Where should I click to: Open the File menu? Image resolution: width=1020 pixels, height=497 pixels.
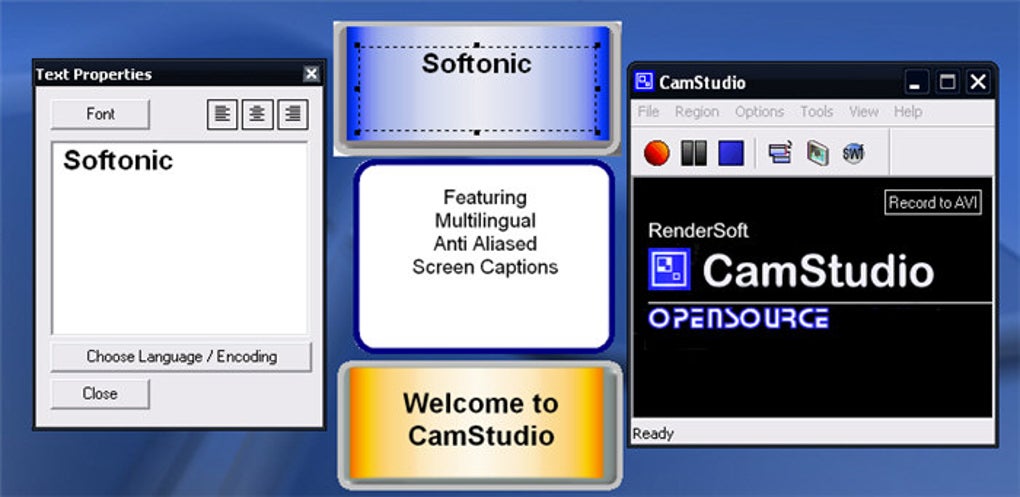coord(648,112)
